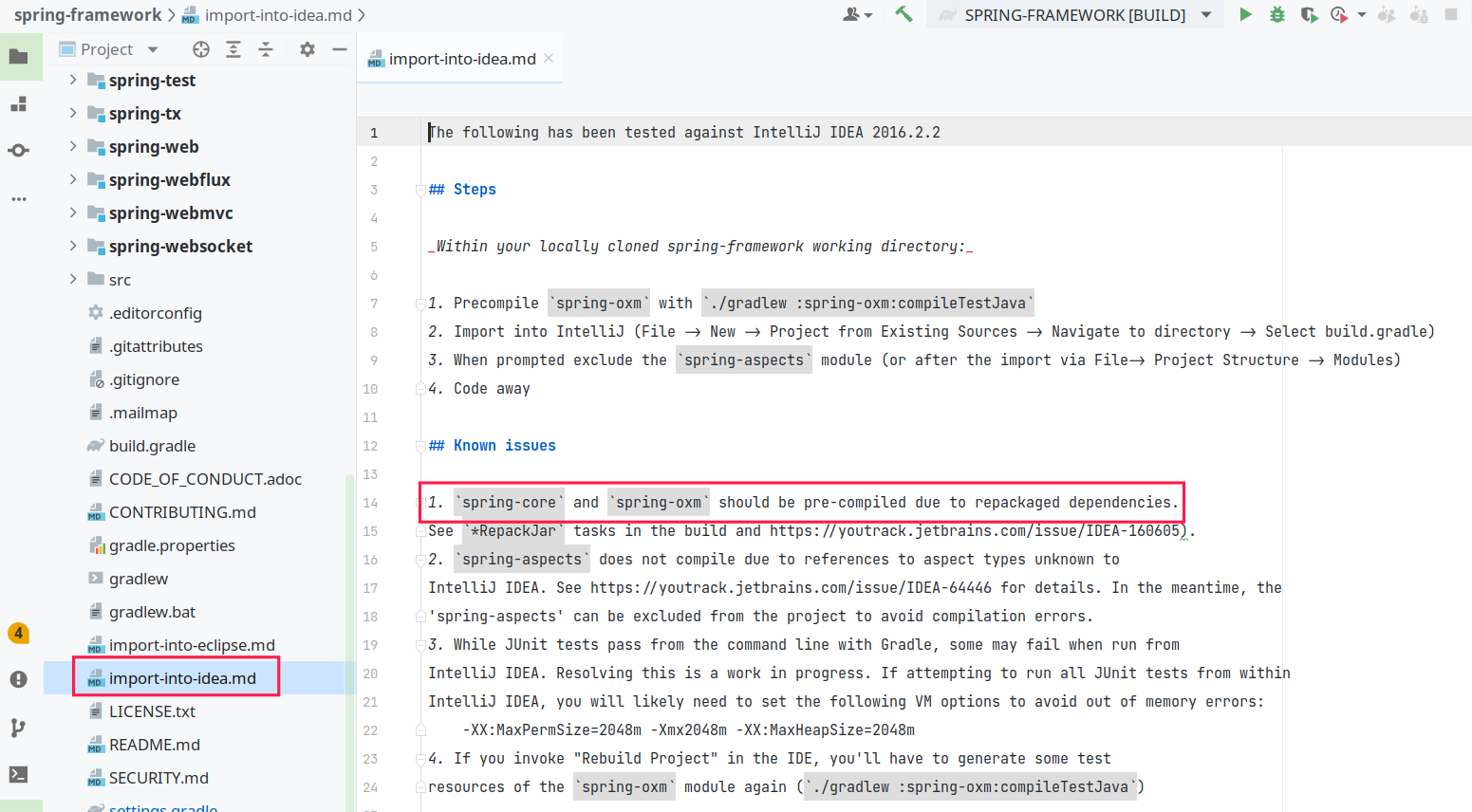This screenshot has width=1472, height=812.
Task: Click './gradlew :spring-oxm:compileTestJava' on line 7
Action: click(x=867, y=304)
